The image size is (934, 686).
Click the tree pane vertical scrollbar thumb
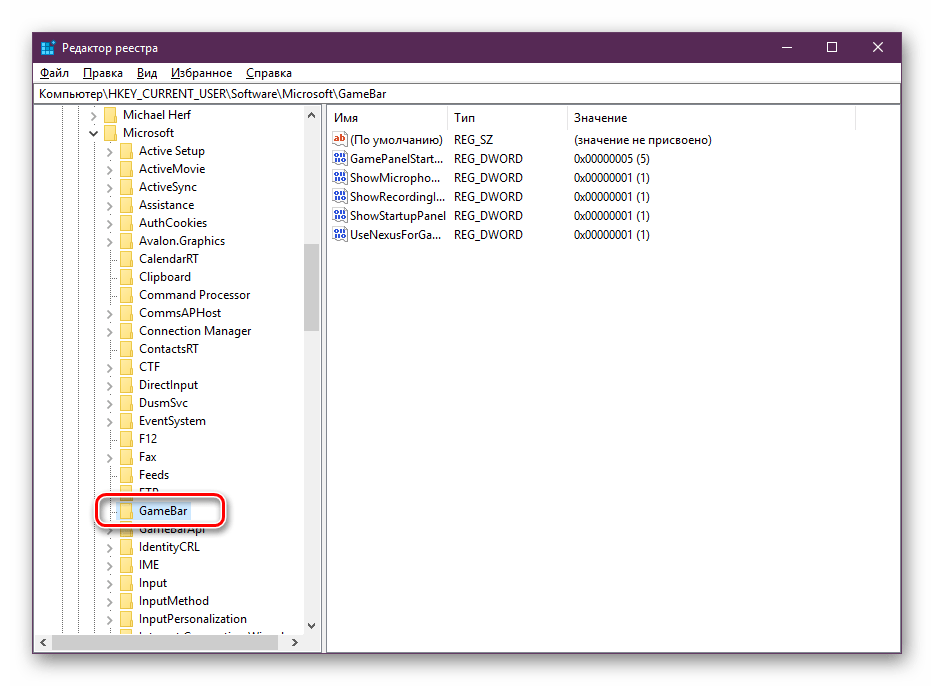[311, 285]
